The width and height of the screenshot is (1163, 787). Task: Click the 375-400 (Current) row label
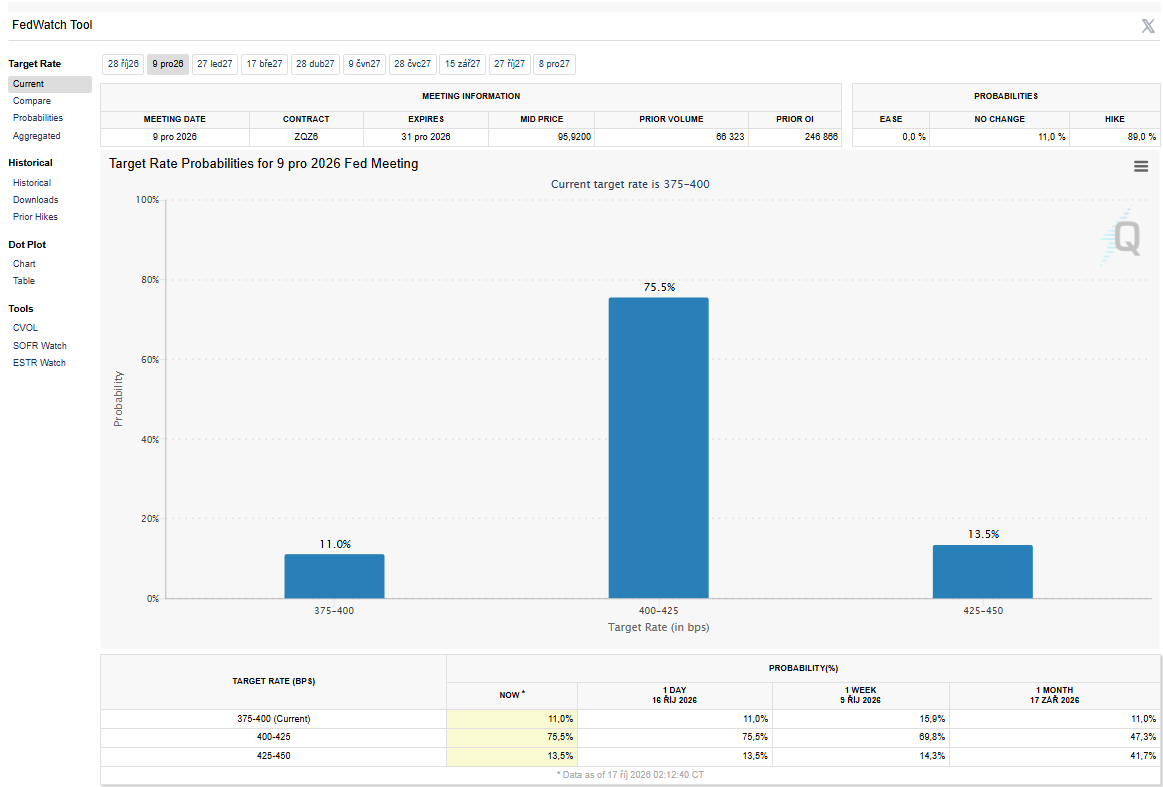274,719
